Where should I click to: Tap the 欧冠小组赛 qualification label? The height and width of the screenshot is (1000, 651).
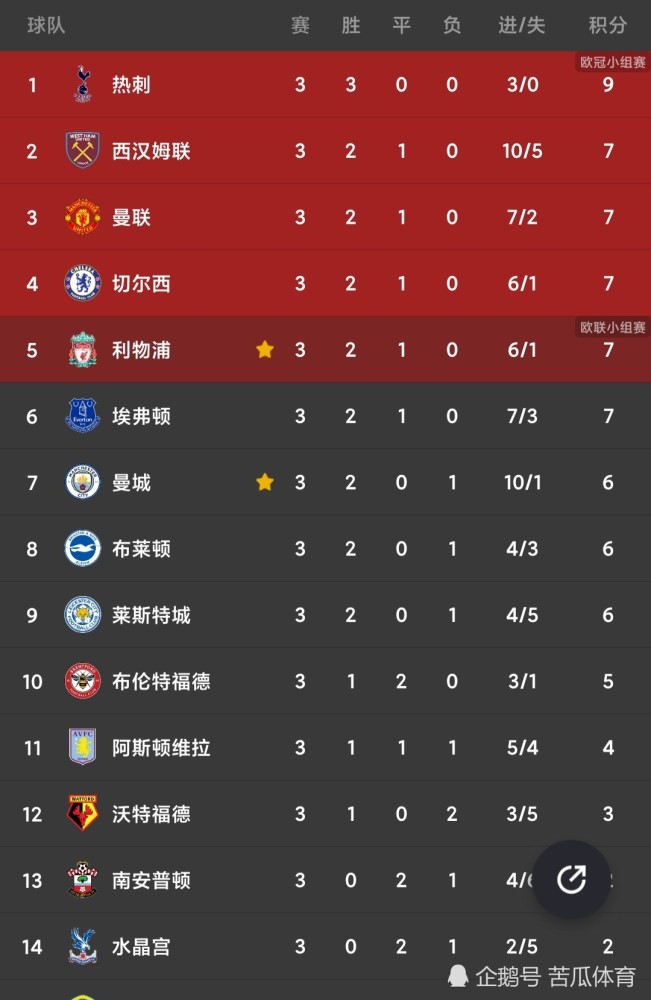(x=613, y=62)
